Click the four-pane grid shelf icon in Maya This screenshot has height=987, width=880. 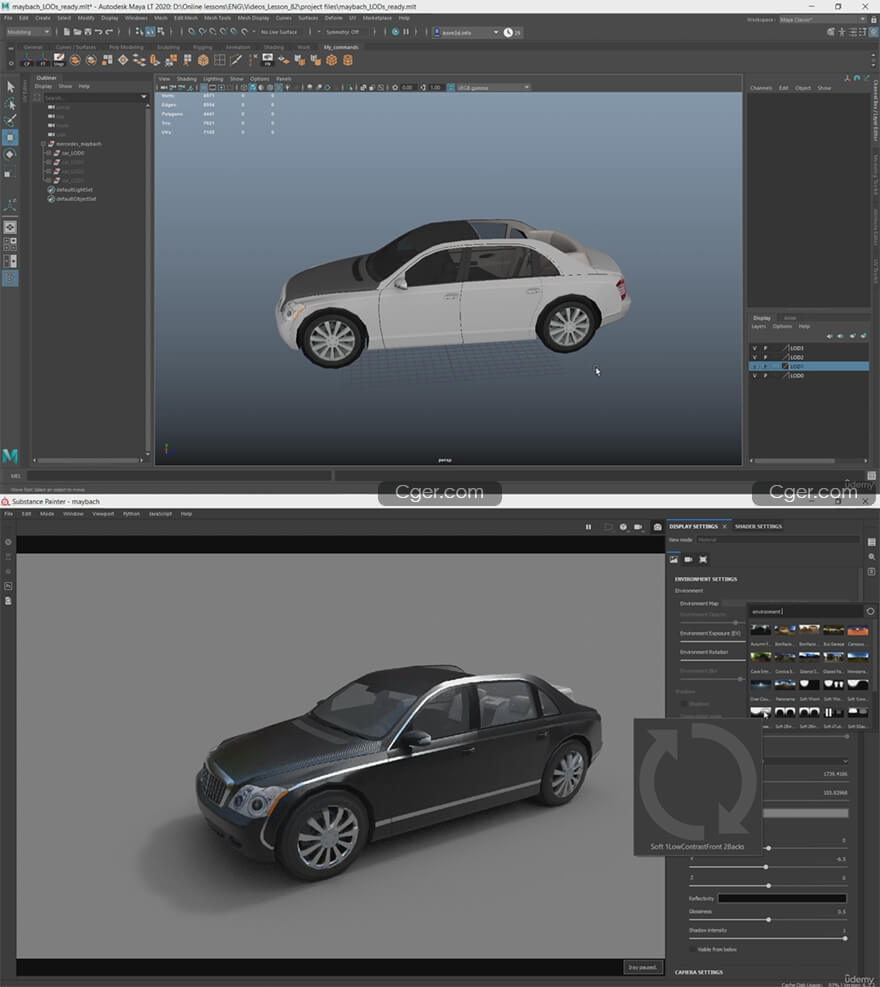(220, 60)
